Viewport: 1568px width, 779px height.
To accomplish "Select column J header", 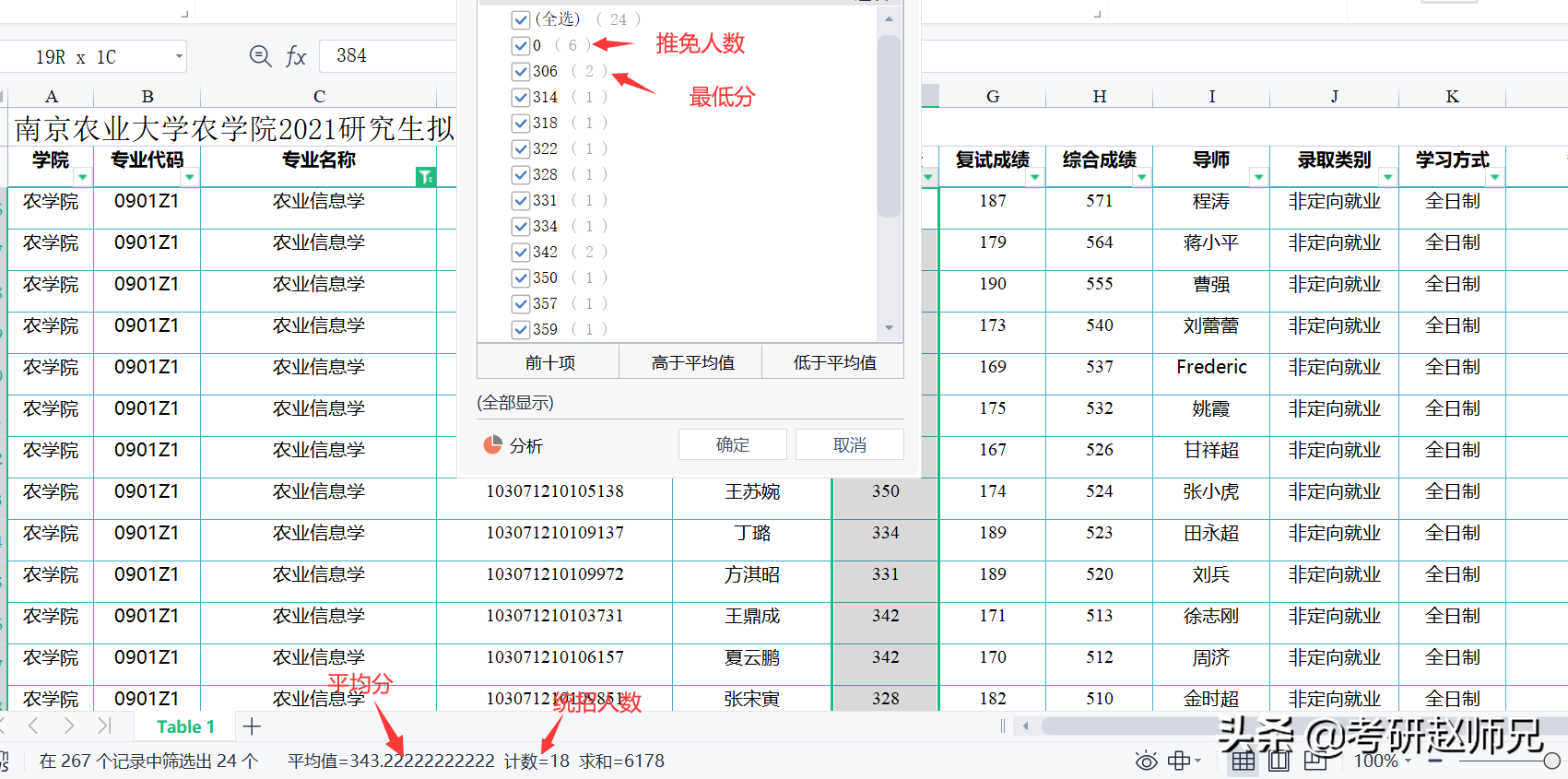I will 1335,96.
